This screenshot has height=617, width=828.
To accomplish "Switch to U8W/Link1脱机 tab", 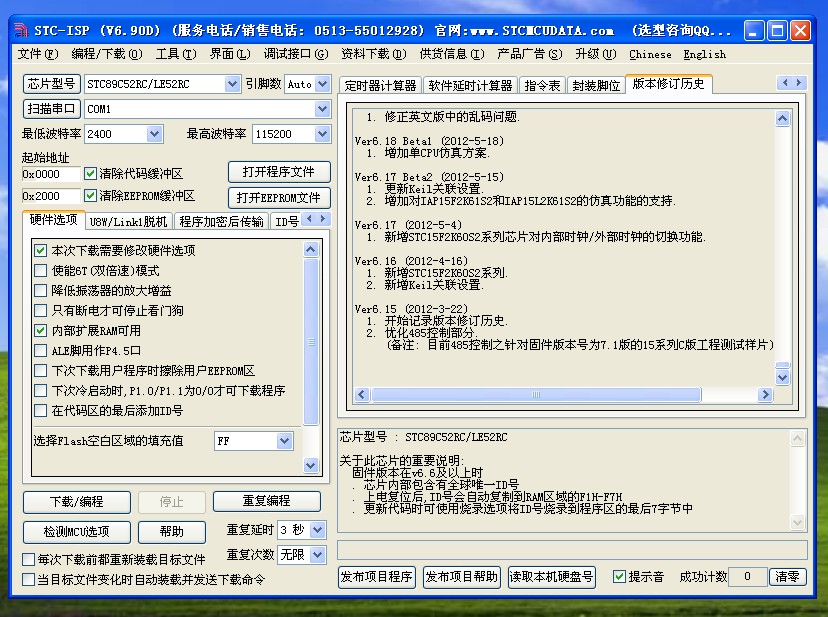I will (128, 222).
